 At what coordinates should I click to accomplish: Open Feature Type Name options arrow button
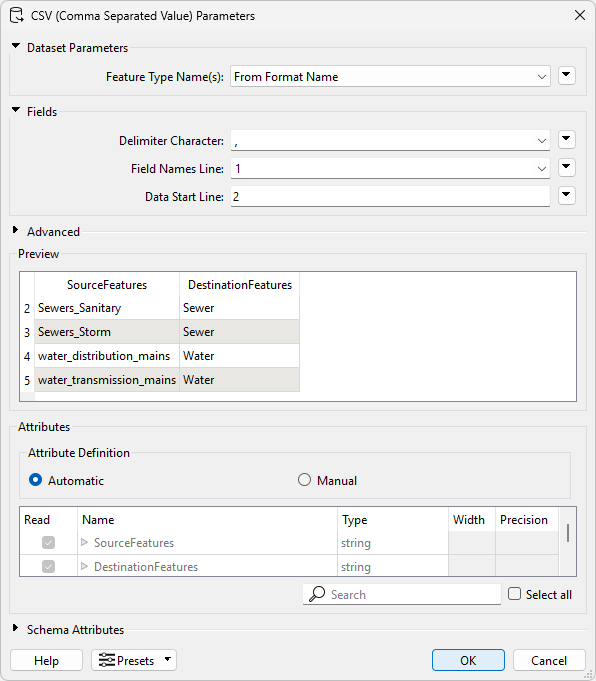coord(566,76)
